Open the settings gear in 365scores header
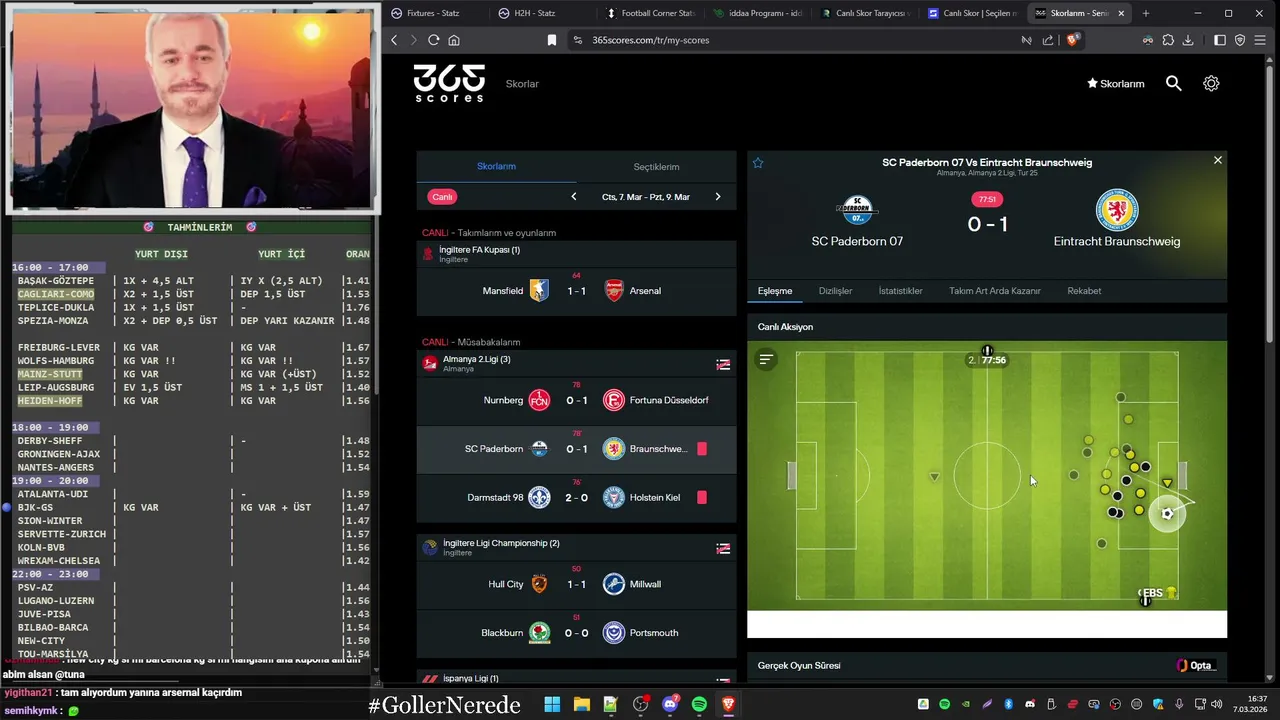Image resolution: width=1280 pixels, height=720 pixels. point(1211,84)
